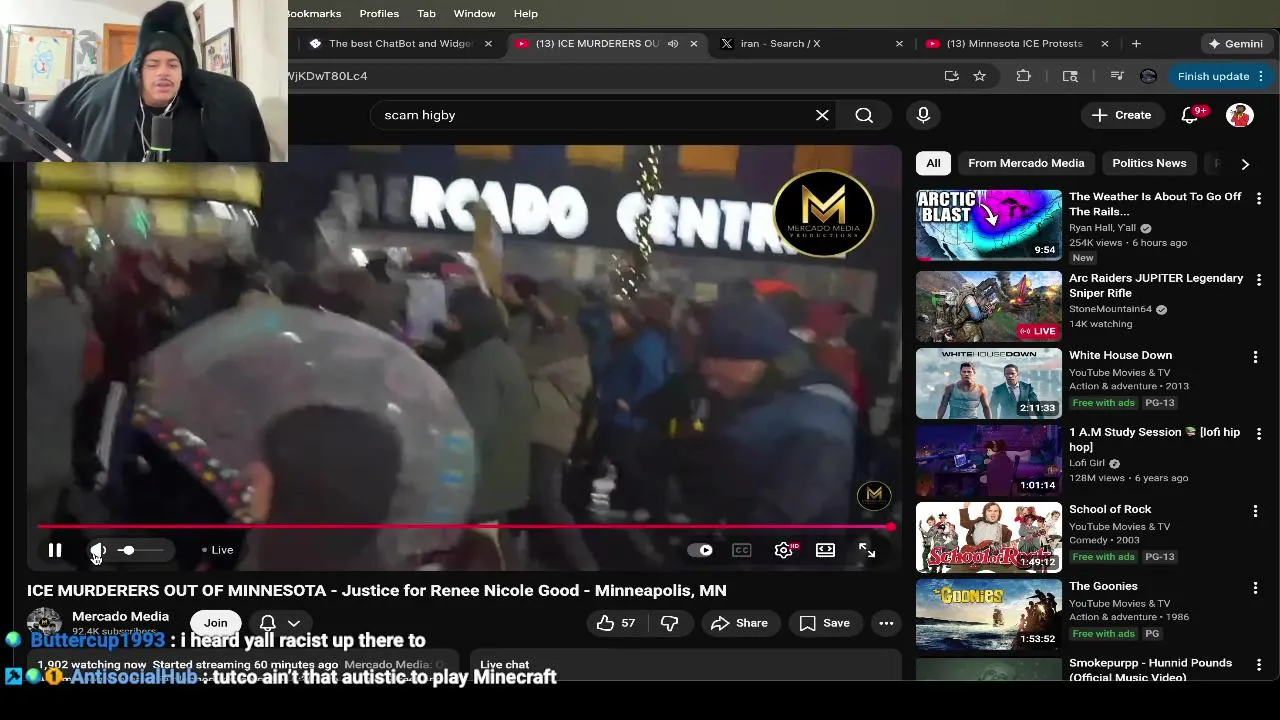Viewport: 1280px width, 720px height.
Task: Open the Mercado Media channel name
Action: pyautogui.click(x=120, y=616)
